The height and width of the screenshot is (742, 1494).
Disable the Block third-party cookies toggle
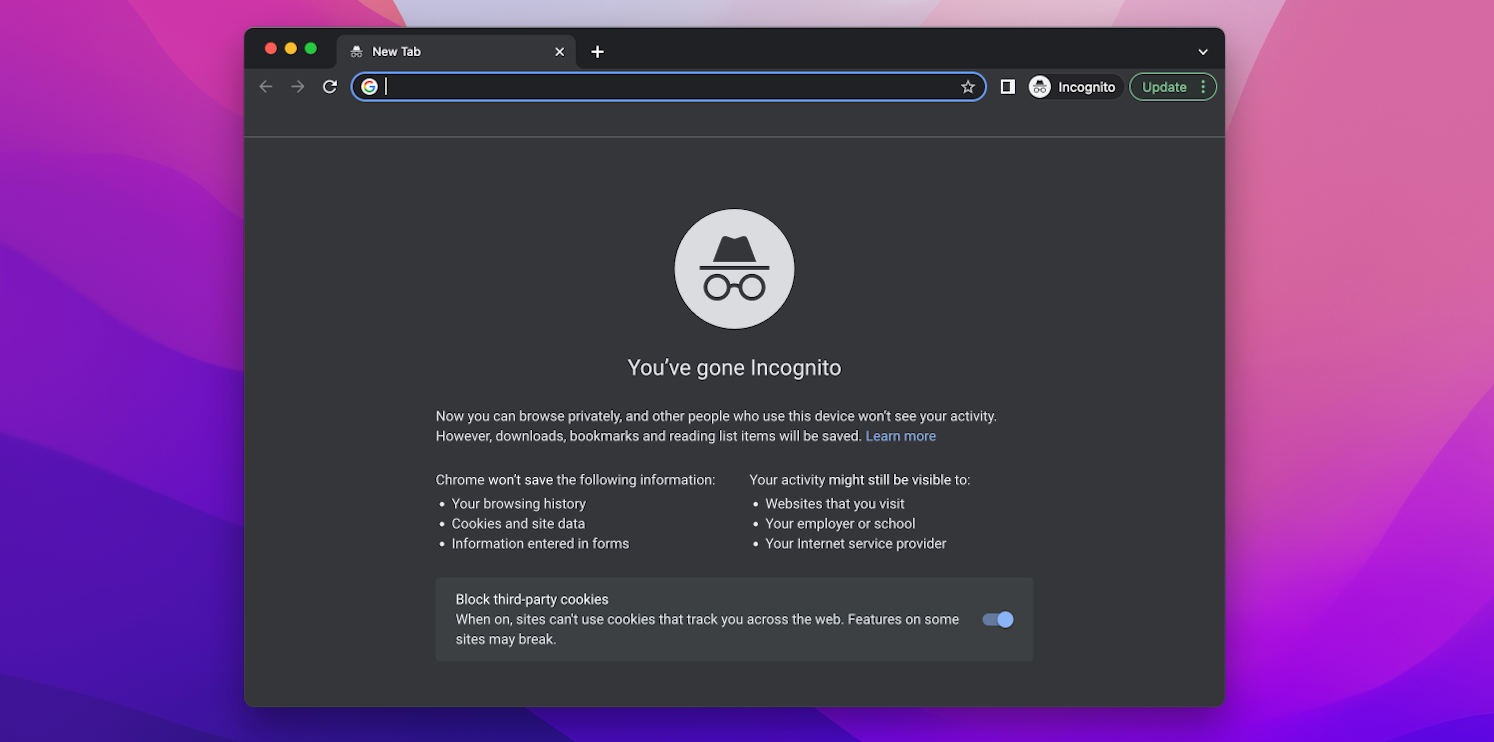pos(997,619)
